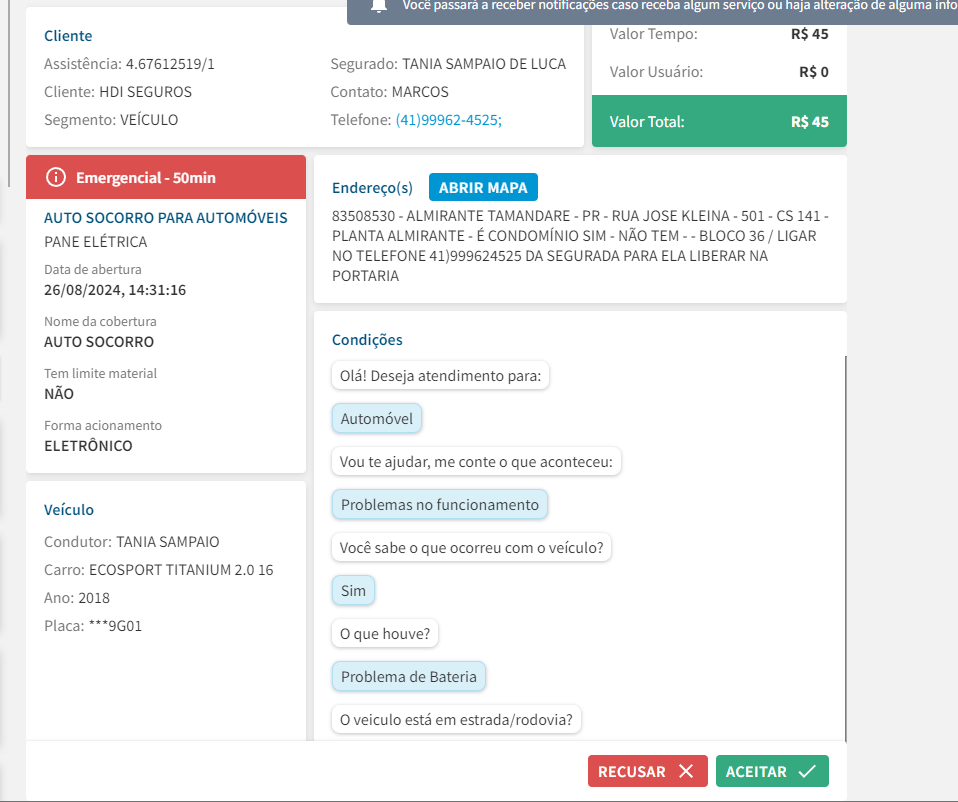Click the address text under Endereço(s)
This screenshot has height=802, width=958.
click(580, 246)
